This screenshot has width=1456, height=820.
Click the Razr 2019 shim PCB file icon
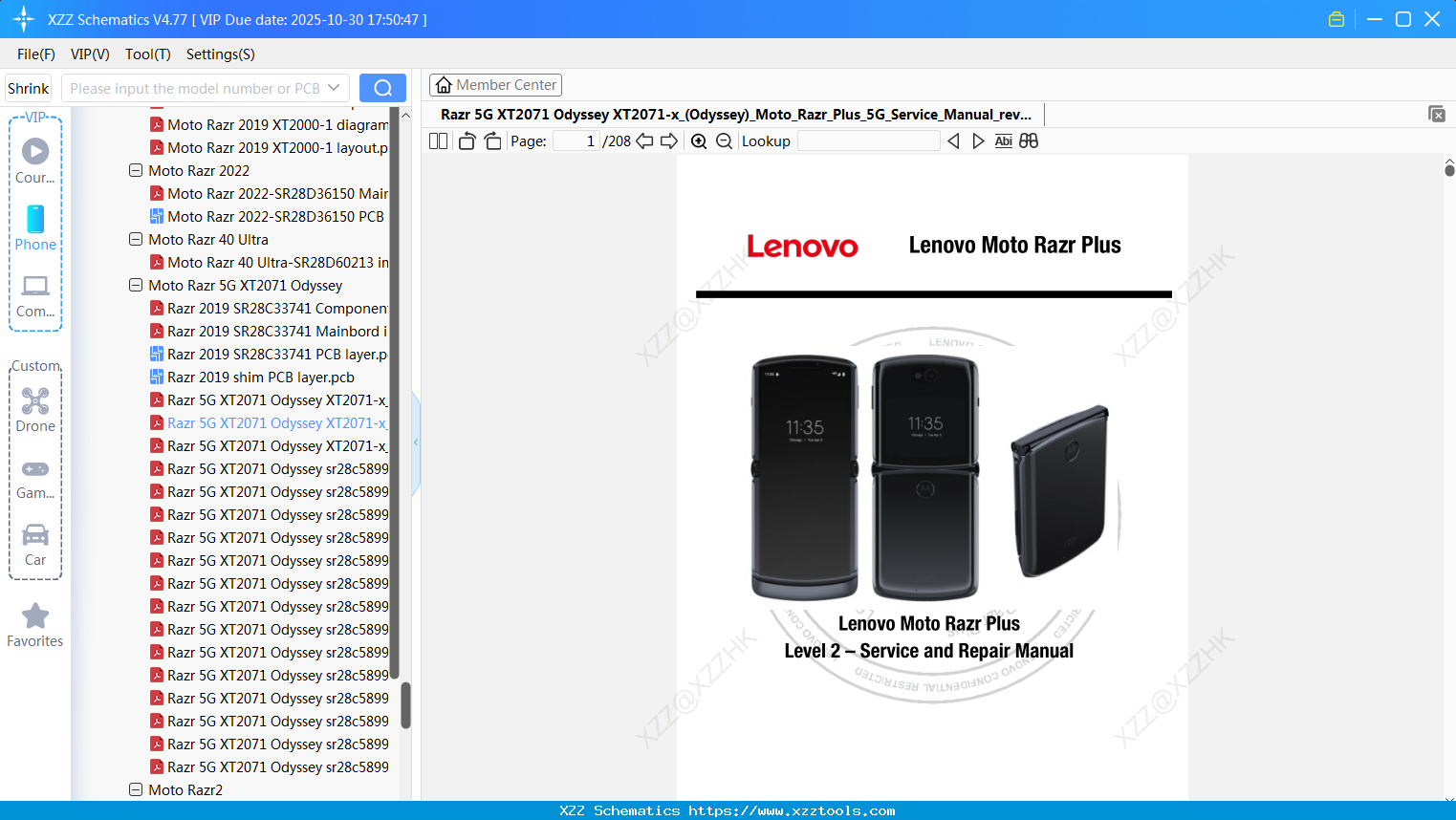coord(157,377)
